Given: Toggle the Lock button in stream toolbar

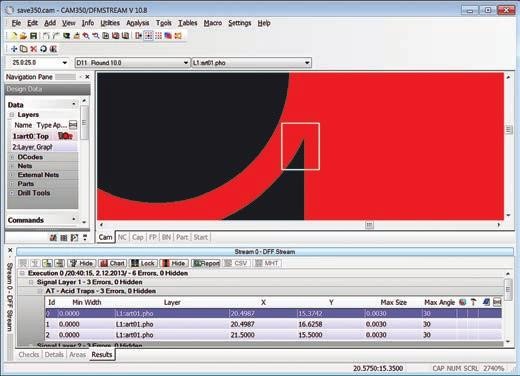Looking at the screenshot, I should [143, 263].
